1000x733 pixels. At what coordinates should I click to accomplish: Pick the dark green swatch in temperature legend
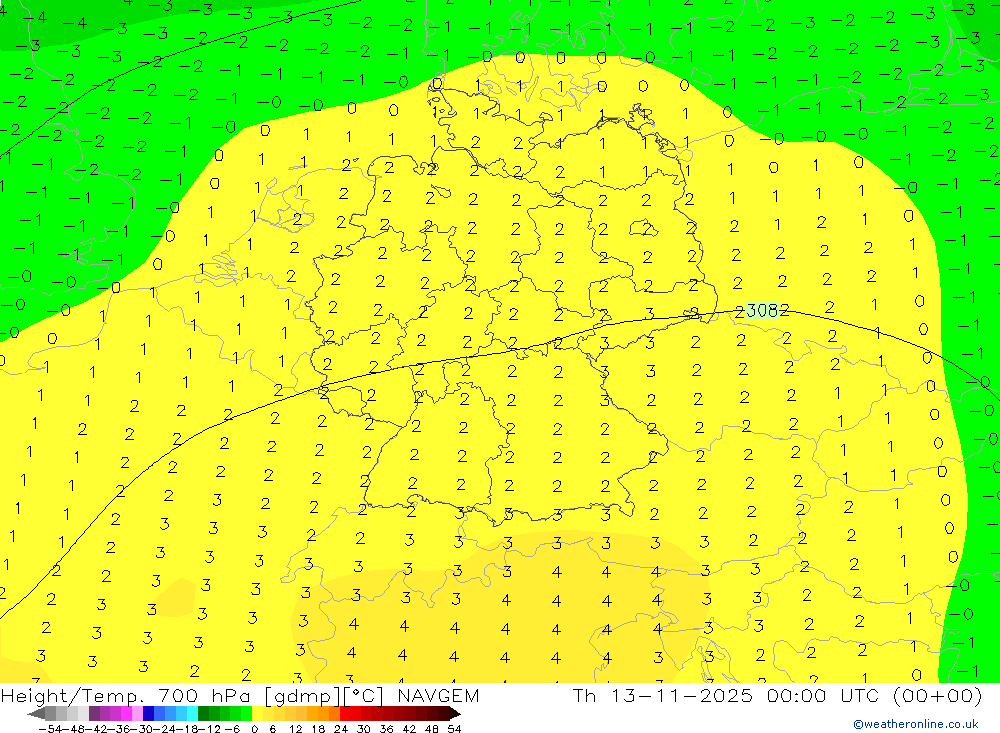203,713
